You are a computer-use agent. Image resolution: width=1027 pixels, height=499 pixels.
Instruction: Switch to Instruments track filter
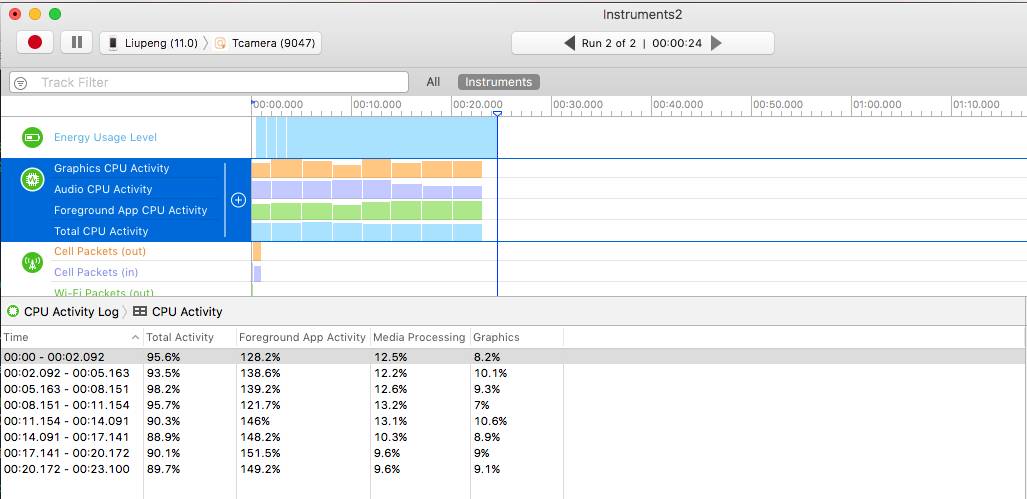498,82
